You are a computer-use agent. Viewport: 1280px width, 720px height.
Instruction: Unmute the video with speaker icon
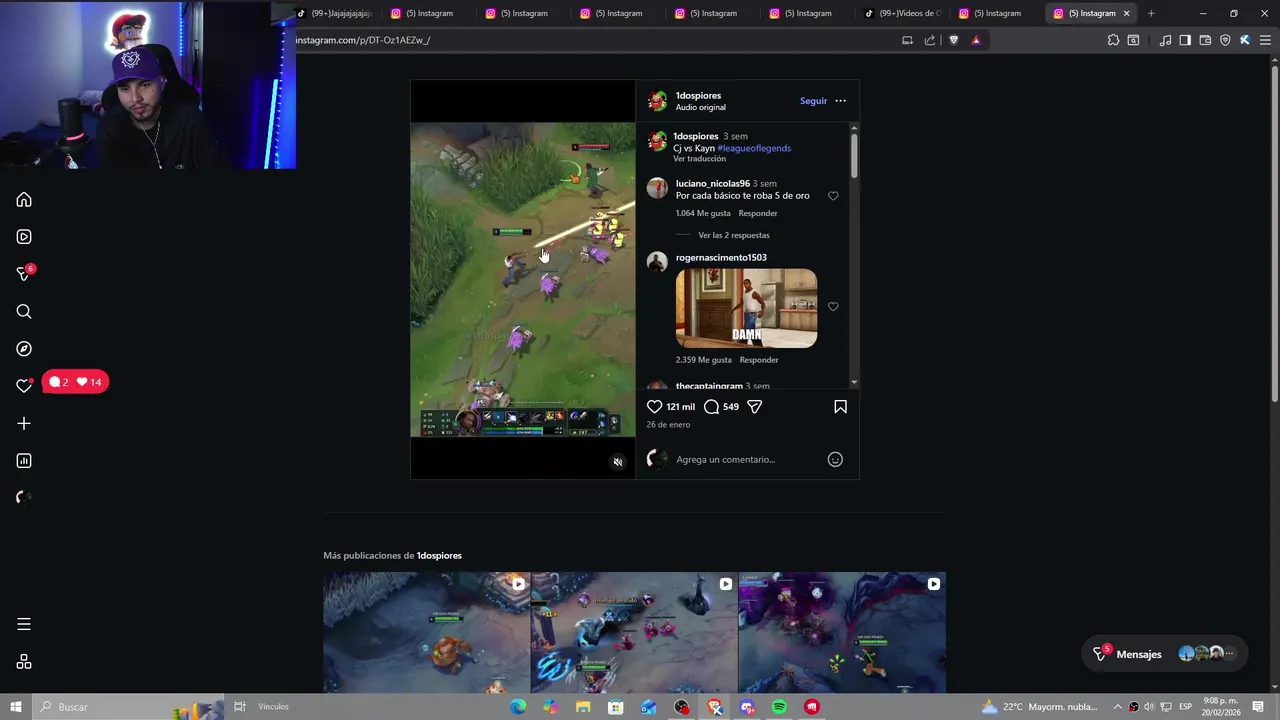pyautogui.click(x=618, y=462)
